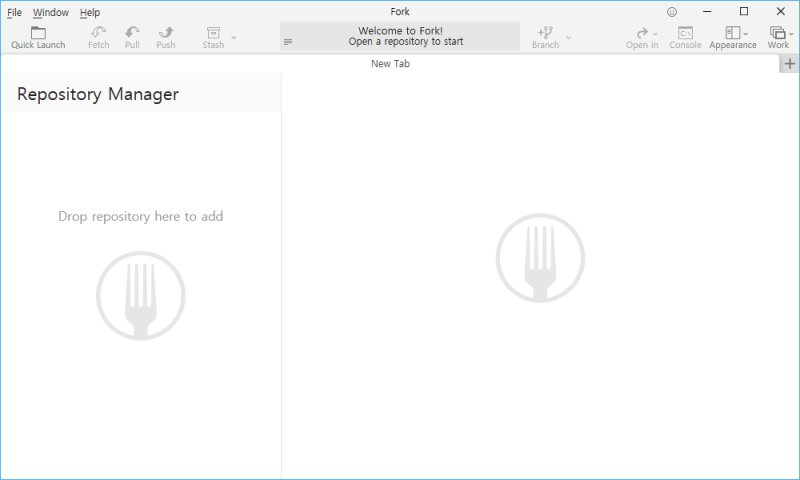The width and height of the screenshot is (800, 480).
Task: Close the Fork window
Action: pos(781,11)
